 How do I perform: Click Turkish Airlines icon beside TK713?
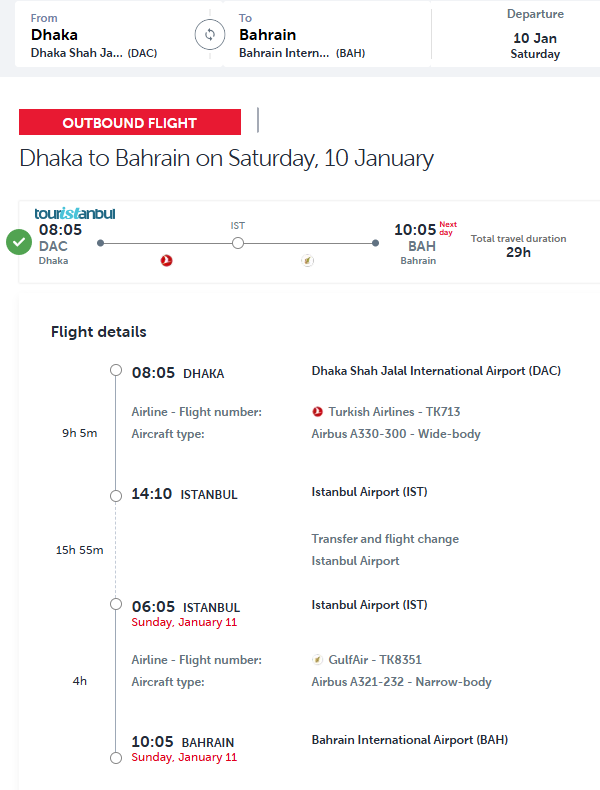[318, 412]
